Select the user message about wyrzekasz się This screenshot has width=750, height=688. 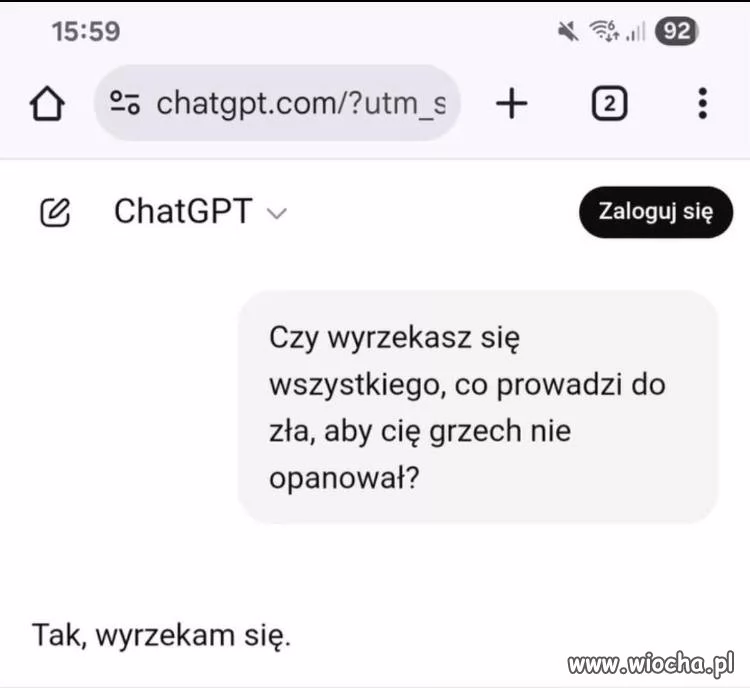click(478, 407)
